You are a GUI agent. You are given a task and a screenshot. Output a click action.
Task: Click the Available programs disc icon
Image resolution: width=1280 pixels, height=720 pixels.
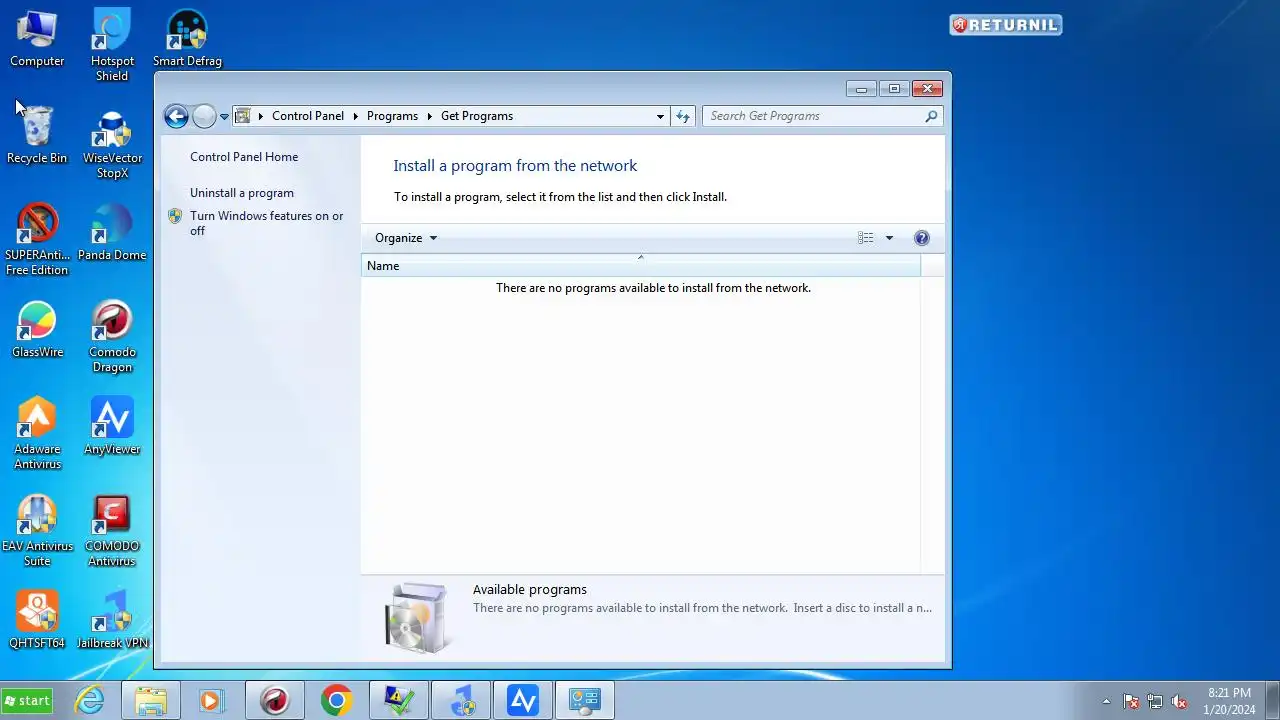[x=416, y=617]
